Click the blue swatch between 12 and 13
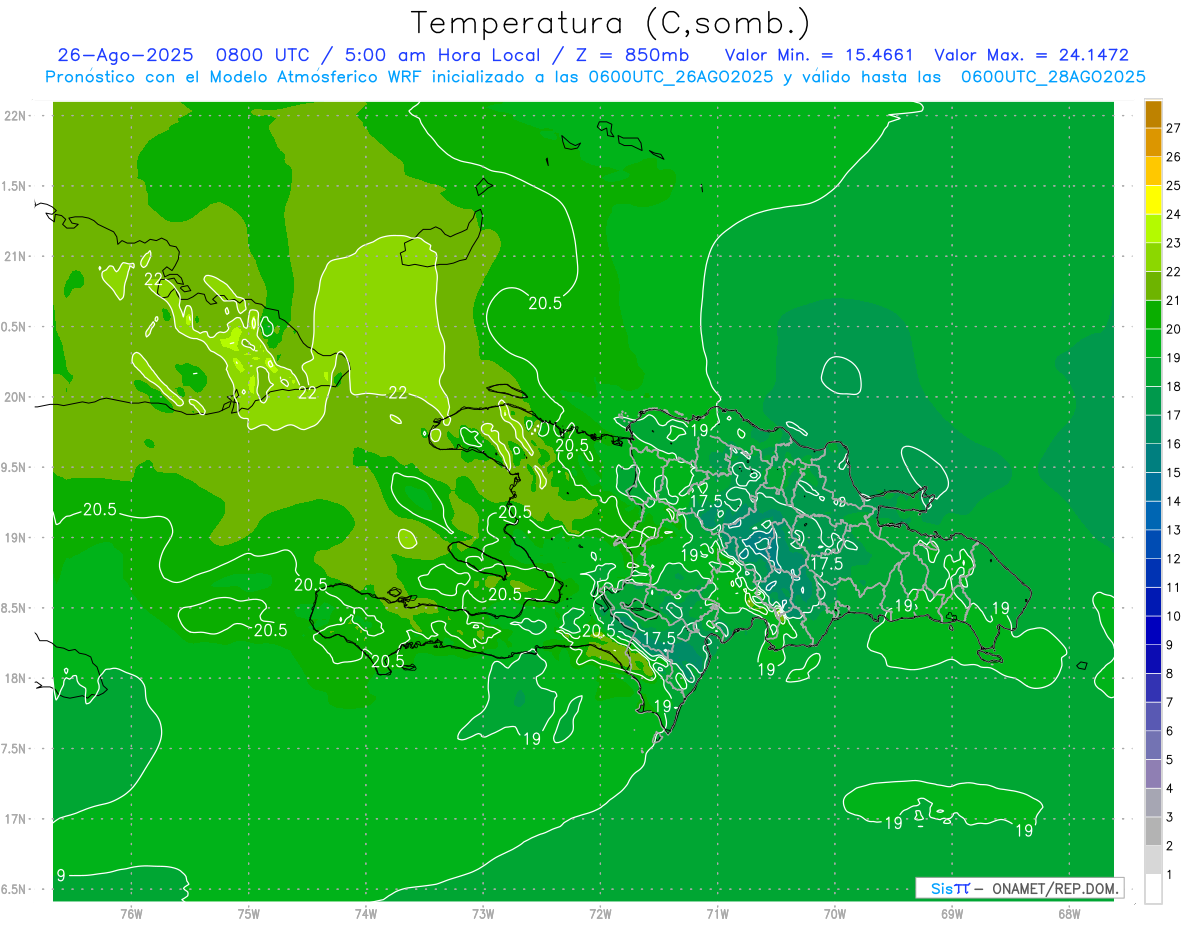This screenshot has height=927, width=1200. (x=1153, y=544)
